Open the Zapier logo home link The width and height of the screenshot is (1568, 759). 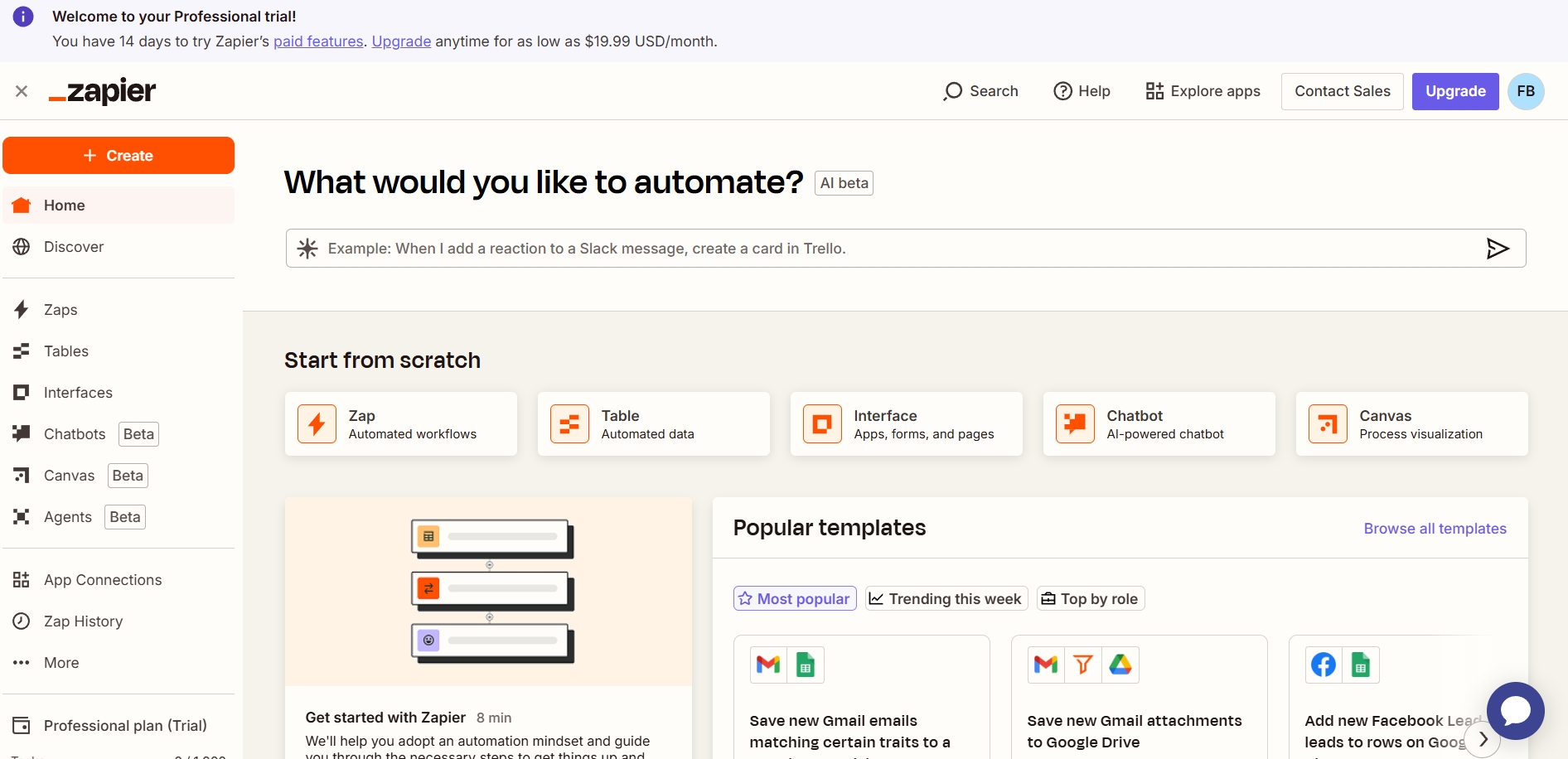tap(102, 91)
